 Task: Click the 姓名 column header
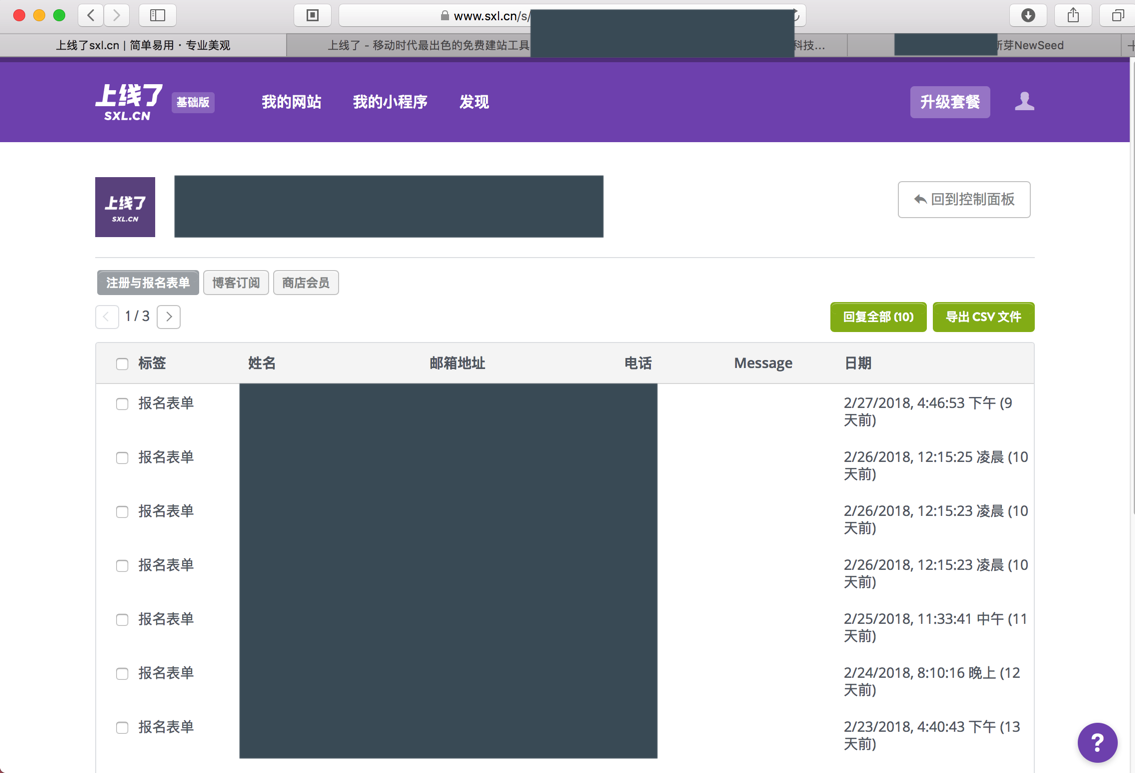coord(262,363)
